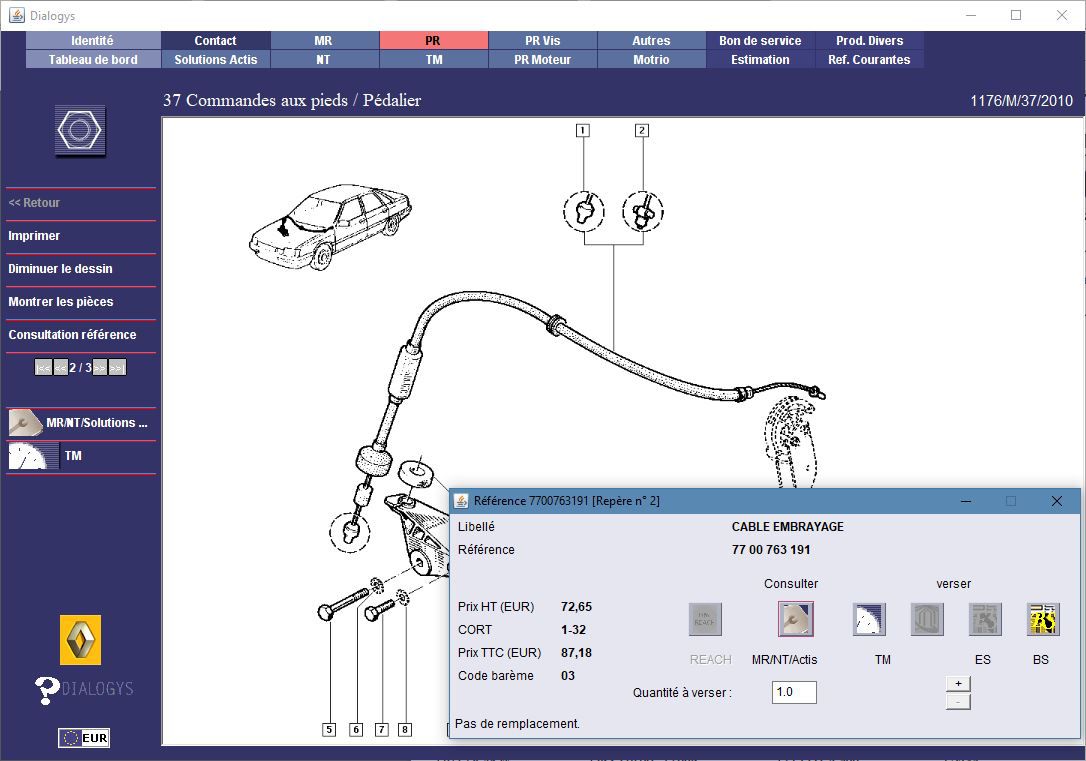
Task: Click the EUR currency flag indicator
Action: [x=84, y=737]
